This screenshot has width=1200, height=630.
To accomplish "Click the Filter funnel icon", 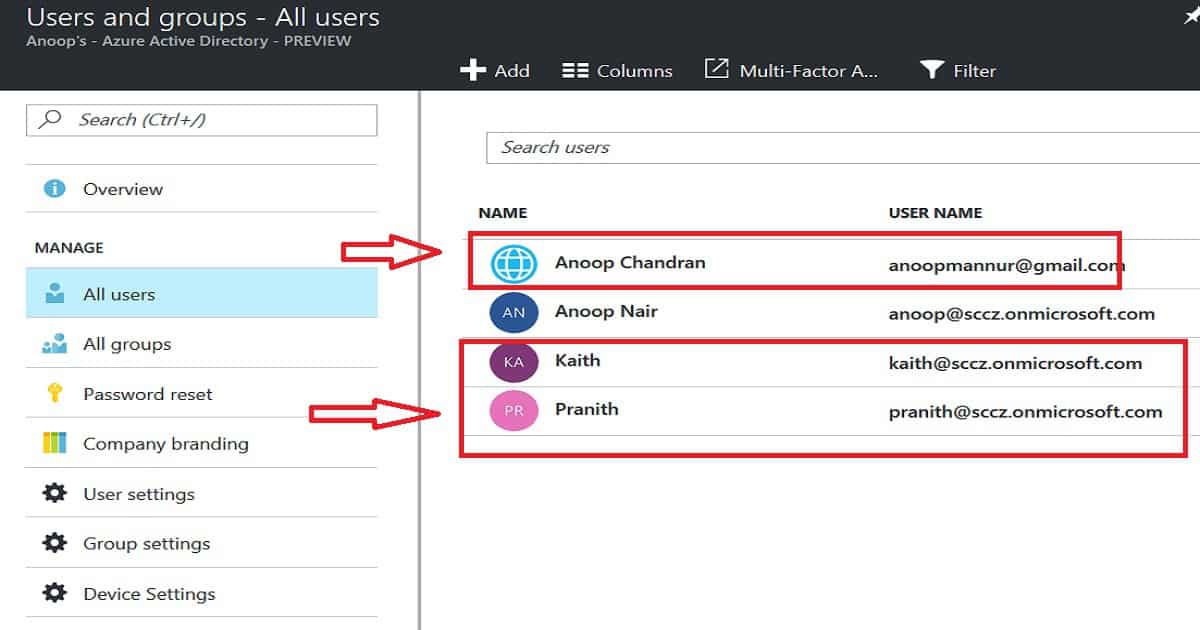I will (932, 70).
